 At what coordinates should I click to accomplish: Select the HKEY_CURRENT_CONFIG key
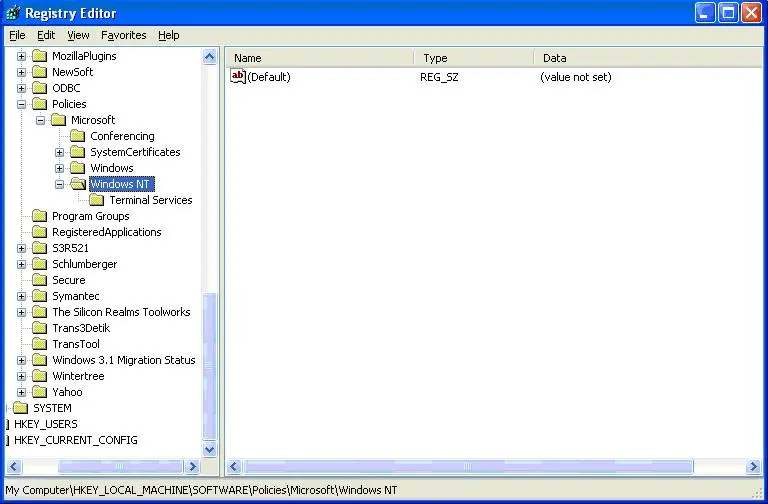[x=75, y=440]
